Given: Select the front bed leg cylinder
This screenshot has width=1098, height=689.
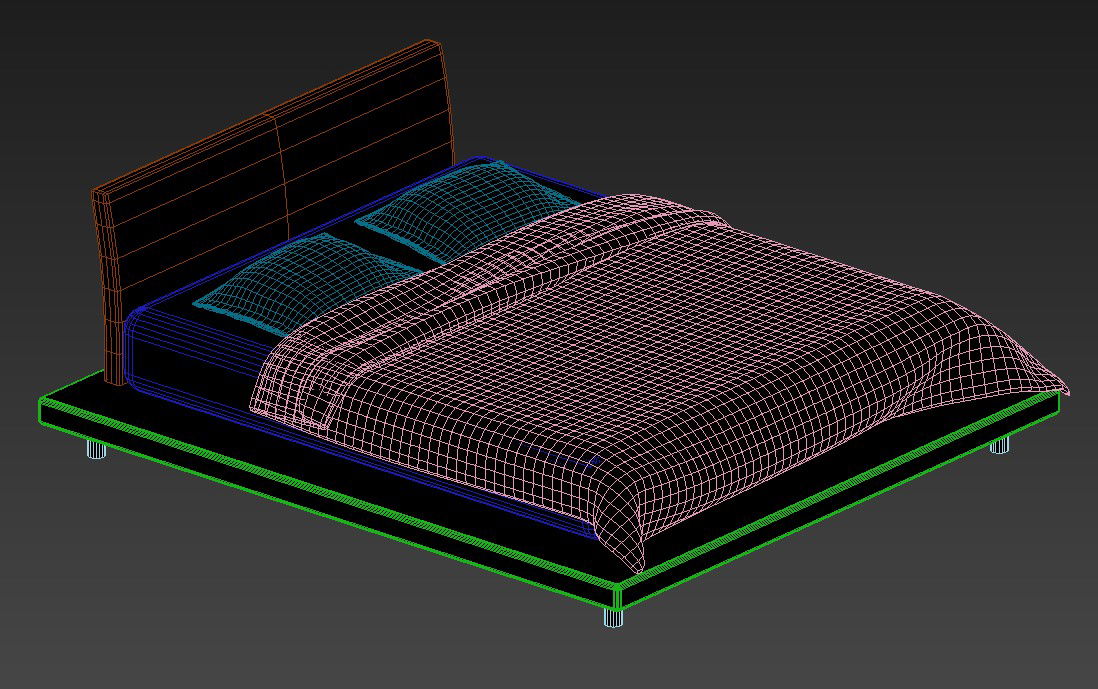Looking at the screenshot, I should coord(614,617).
